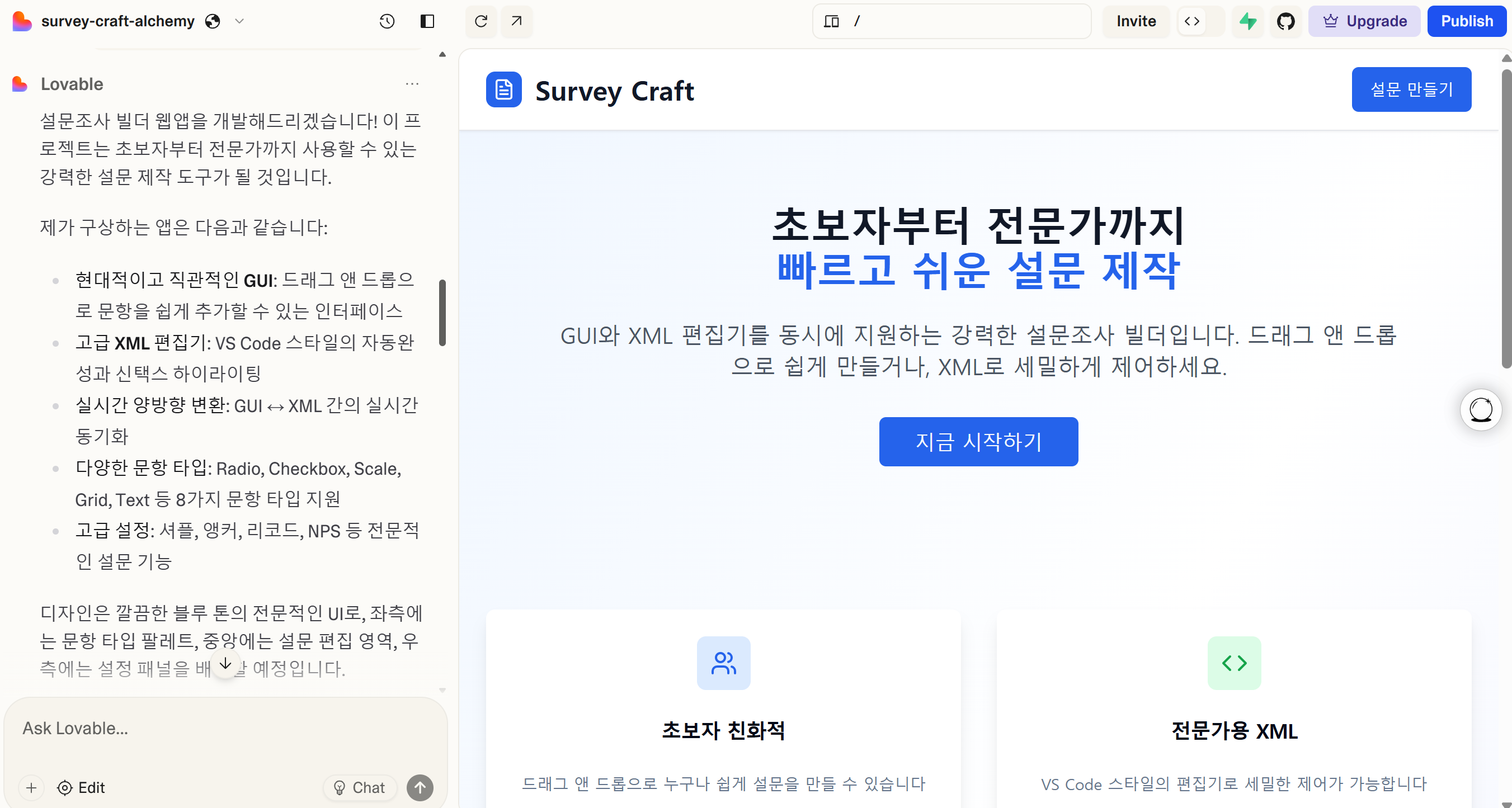
Task: Toggle the sidebar panel layout icon
Action: coord(427,22)
